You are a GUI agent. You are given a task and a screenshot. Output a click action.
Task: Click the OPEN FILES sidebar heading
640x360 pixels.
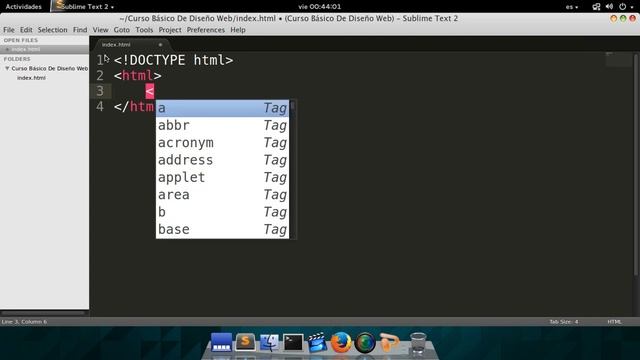21,40
